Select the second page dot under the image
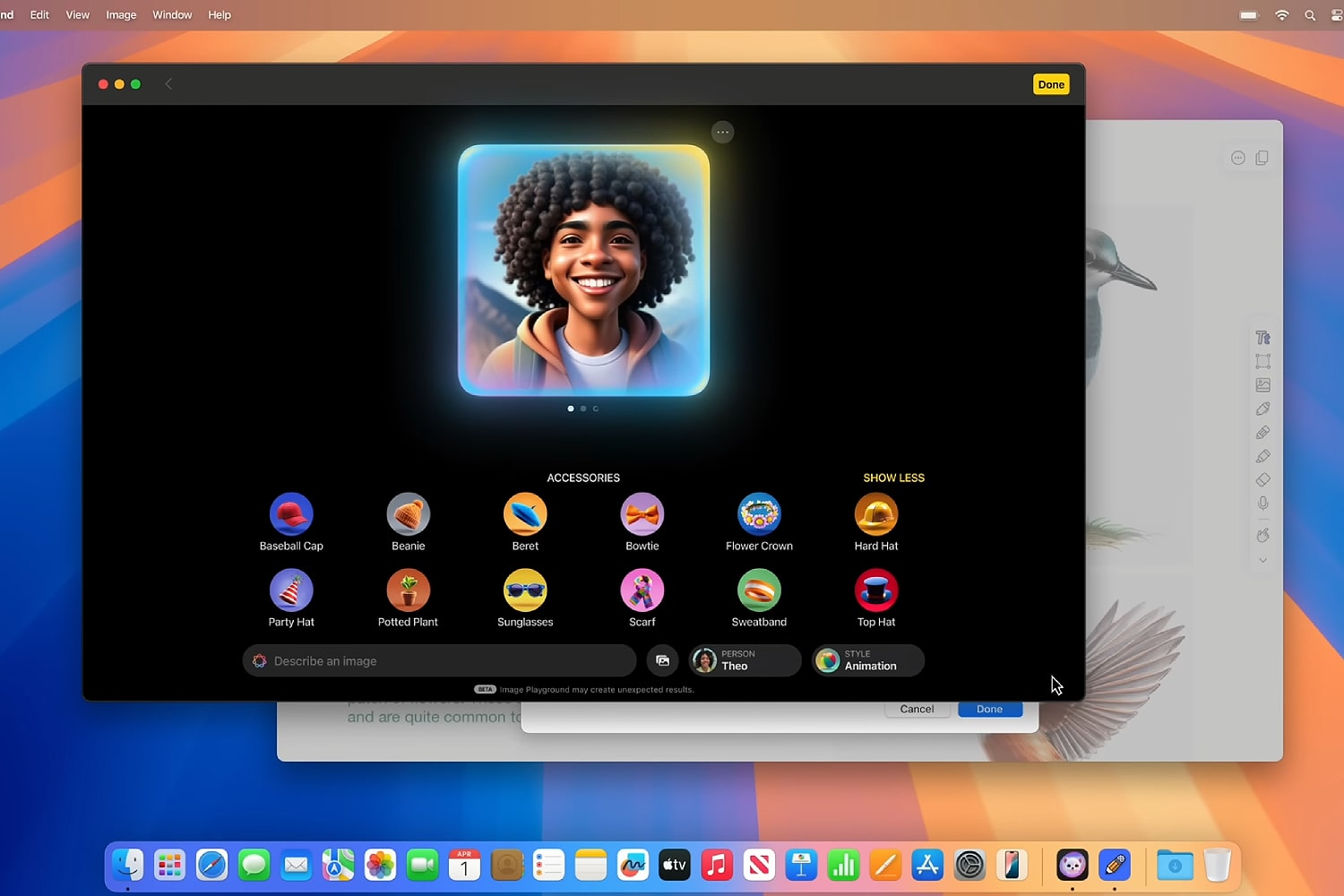The image size is (1344, 896). click(x=582, y=408)
